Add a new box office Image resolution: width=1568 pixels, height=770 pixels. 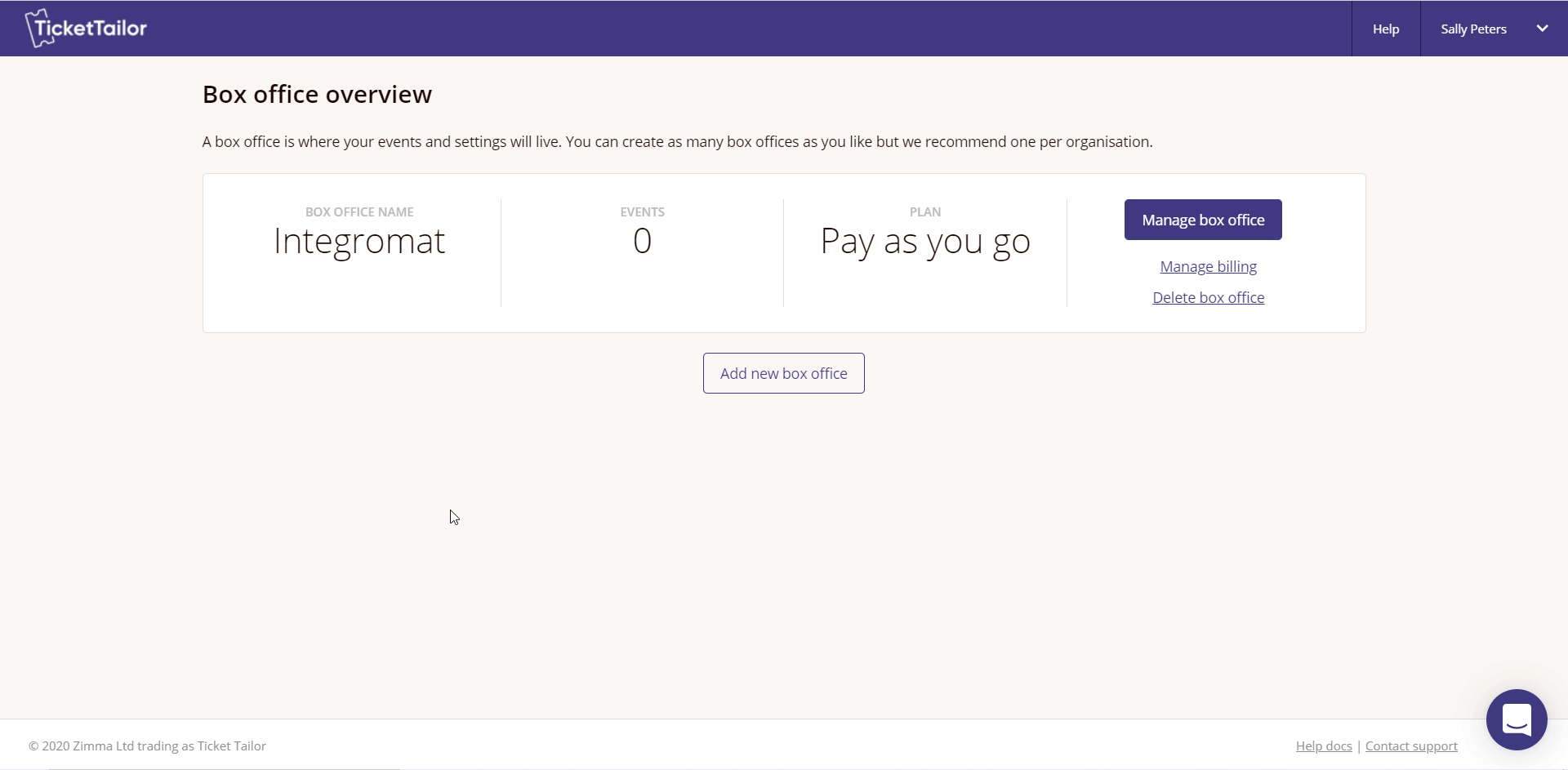783,373
